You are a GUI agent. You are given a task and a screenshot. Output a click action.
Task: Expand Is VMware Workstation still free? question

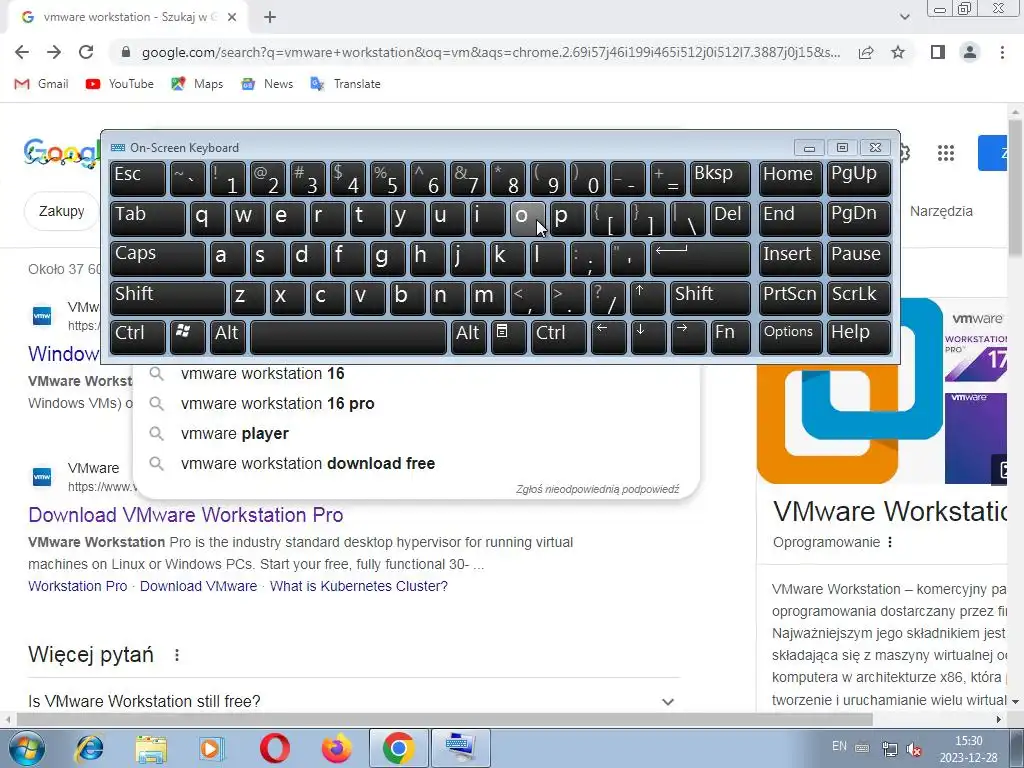pyautogui.click(x=354, y=701)
